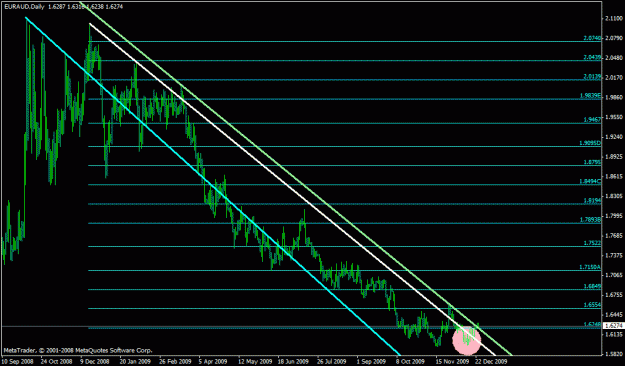Click the 1.9860 price axis label
This screenshot has height=366, width=625.
(614, 97)
